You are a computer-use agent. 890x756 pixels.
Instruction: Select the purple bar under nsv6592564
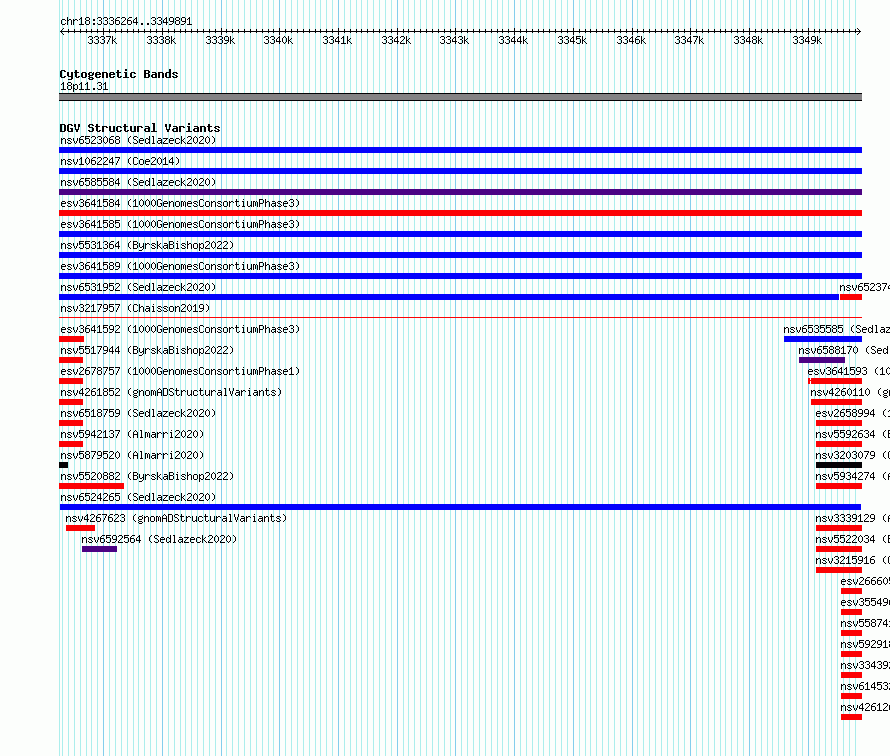pos(99,549)
